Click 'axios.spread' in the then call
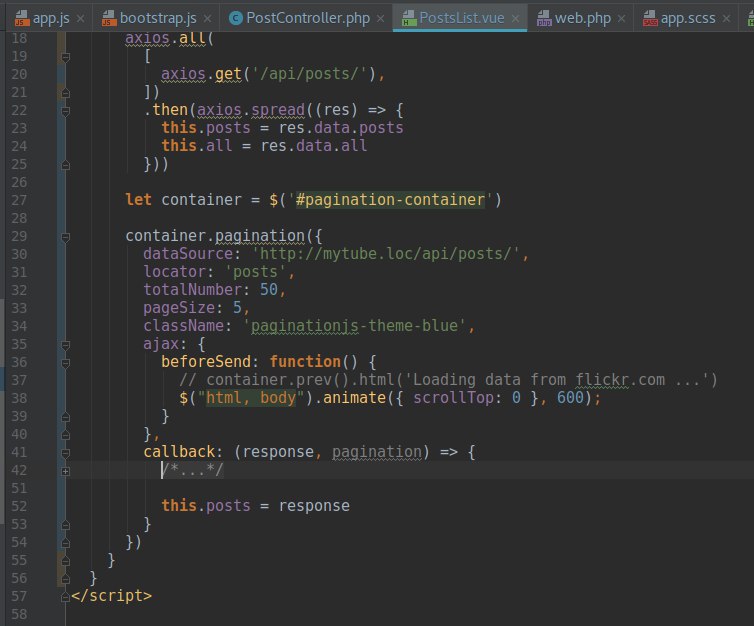Screen dimensions: 754x626 point(251,110)
